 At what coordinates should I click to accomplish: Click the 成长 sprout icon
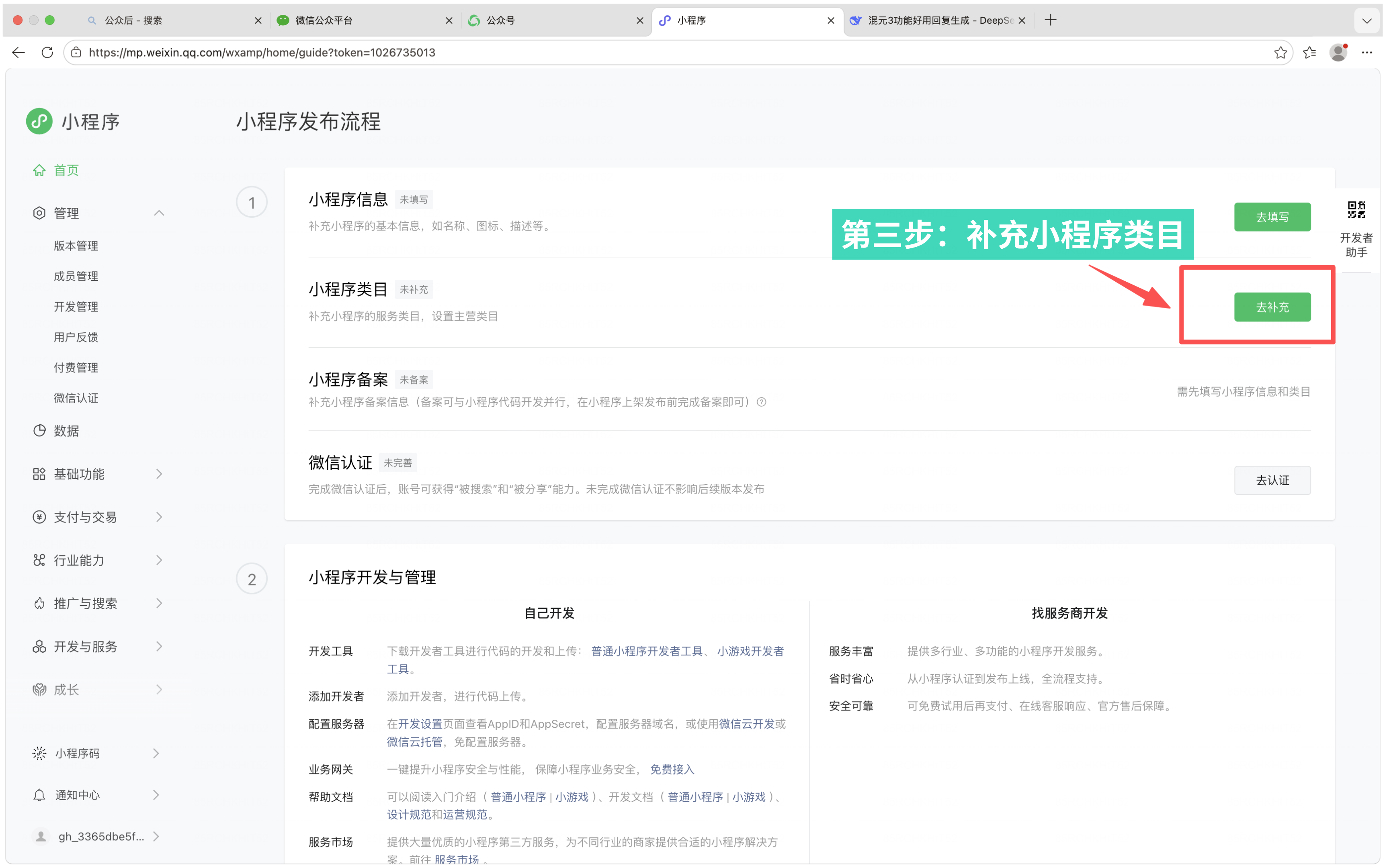pos(39,690)
